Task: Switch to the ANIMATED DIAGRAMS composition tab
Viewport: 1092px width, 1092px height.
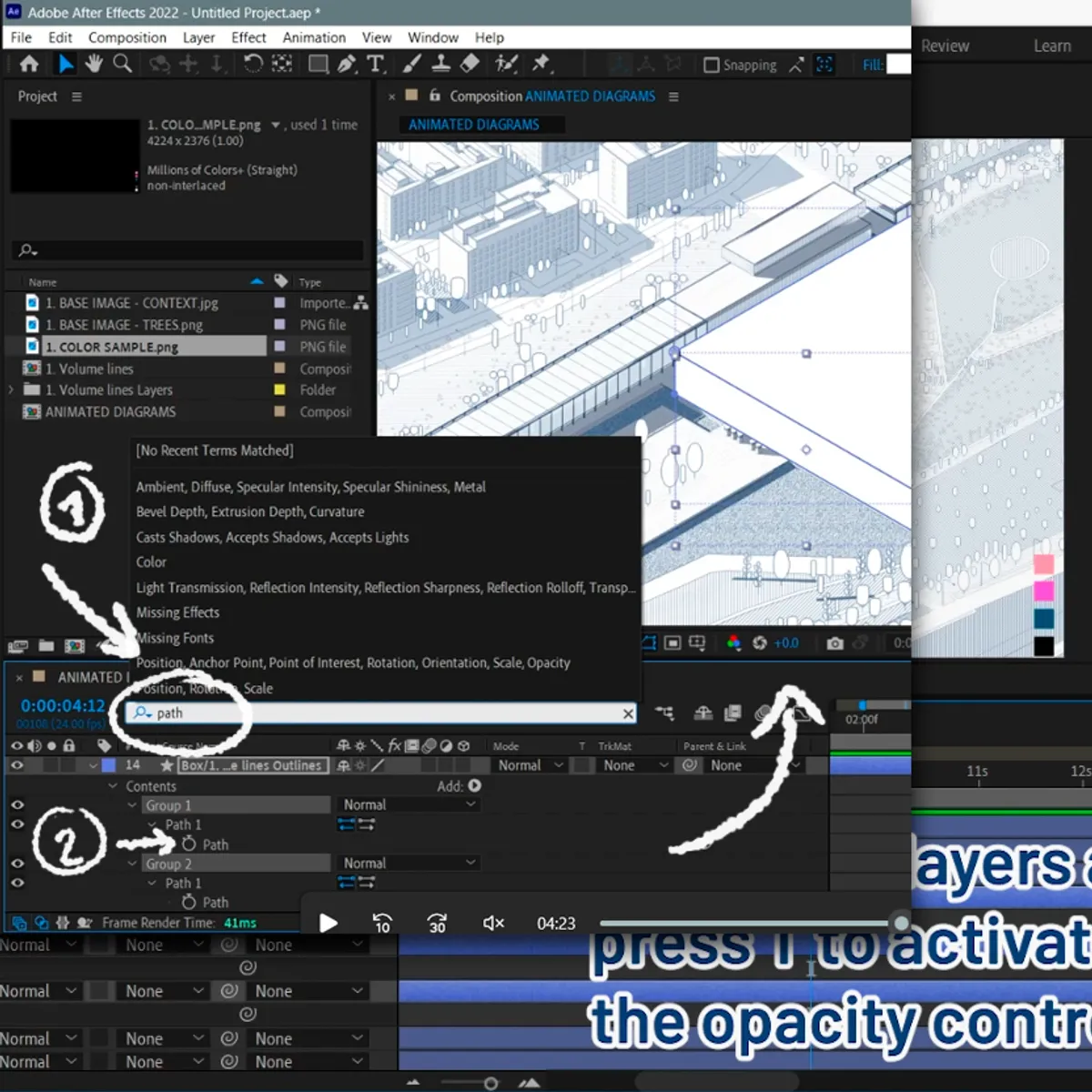Action: click(590, 96)
